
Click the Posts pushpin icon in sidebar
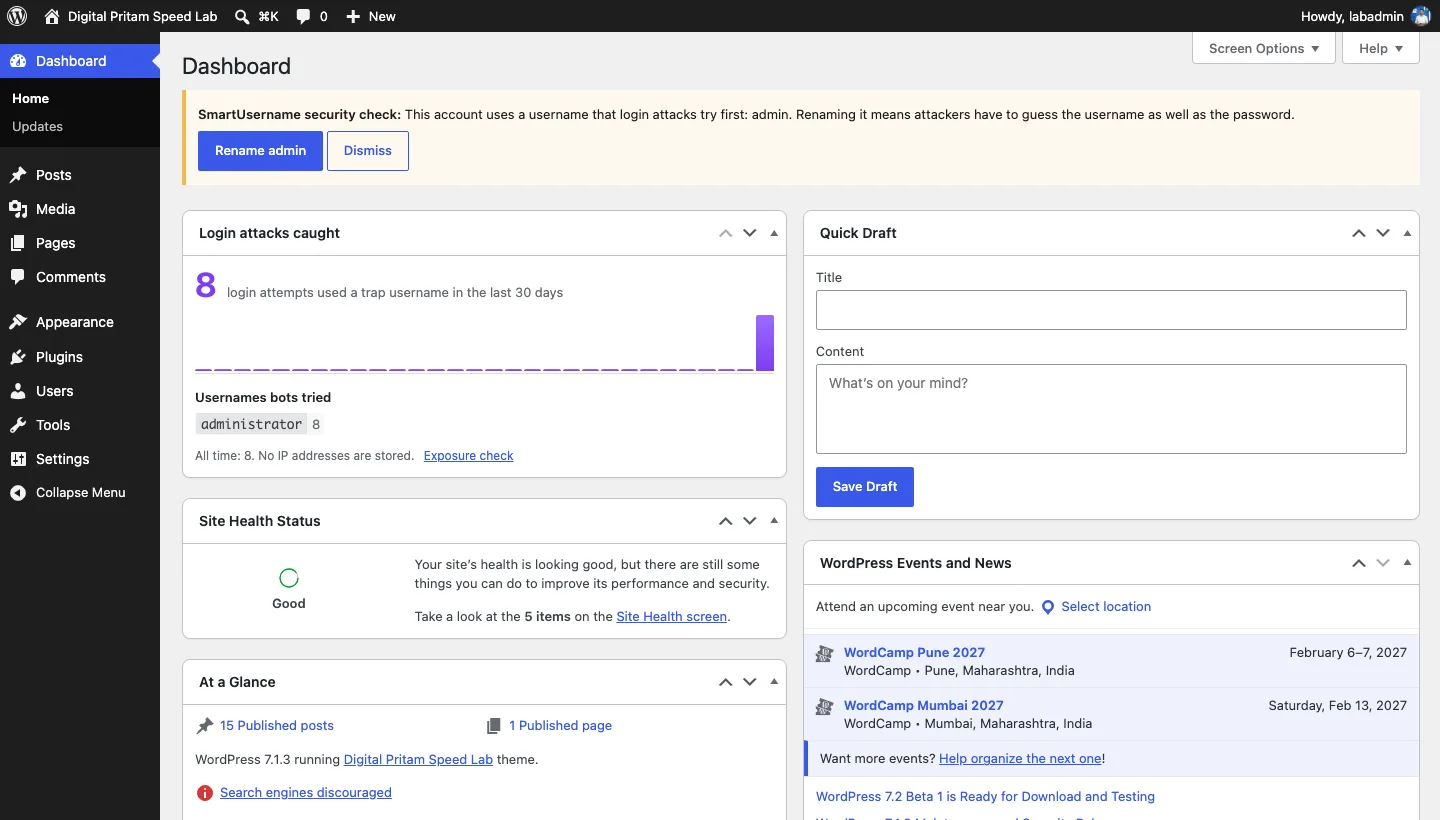pos(18,175)
